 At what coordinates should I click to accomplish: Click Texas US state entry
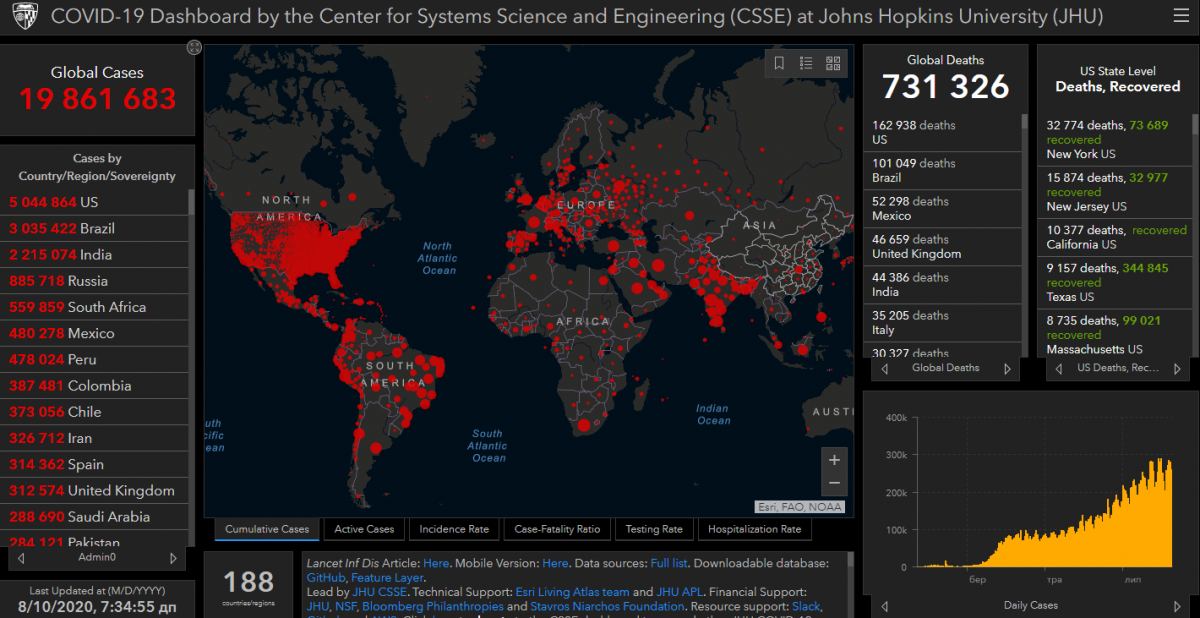tap(1115, 283)
